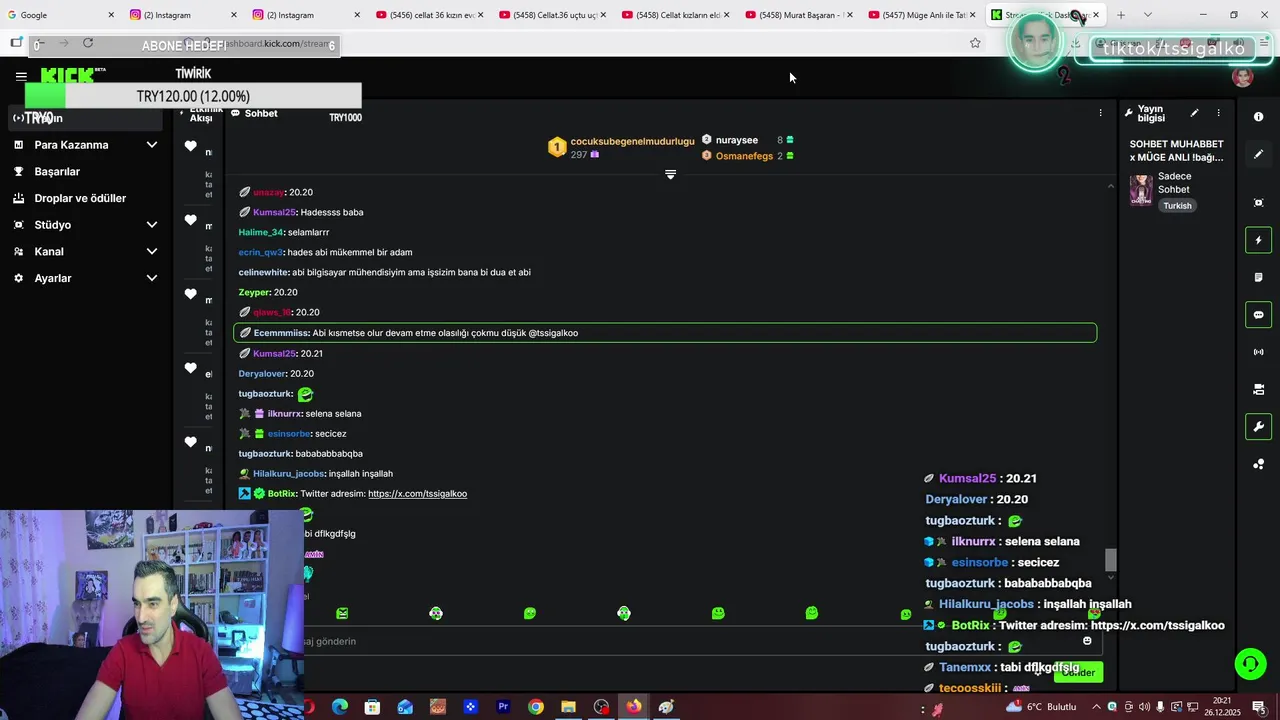
Task: Bookmark this page with the star icon
Action: [x=975, y=43]
